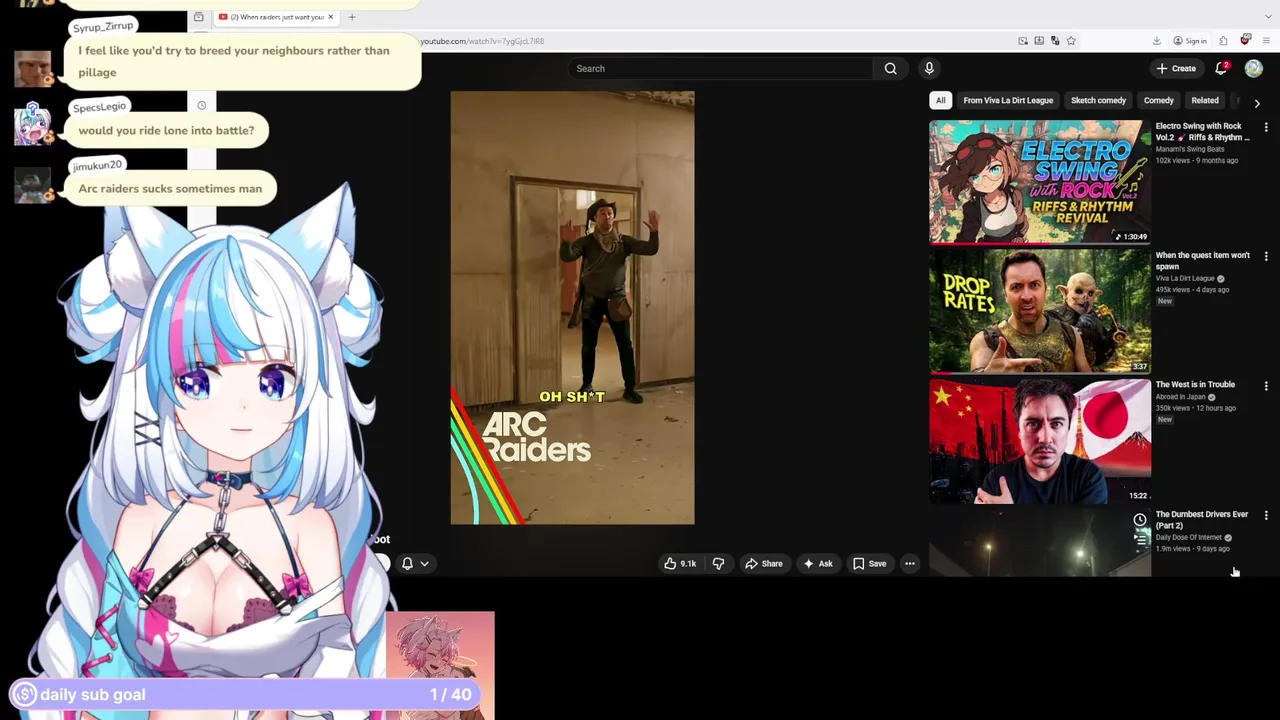
Task: Click browser Sign in button
Action: click(1190, 41)
